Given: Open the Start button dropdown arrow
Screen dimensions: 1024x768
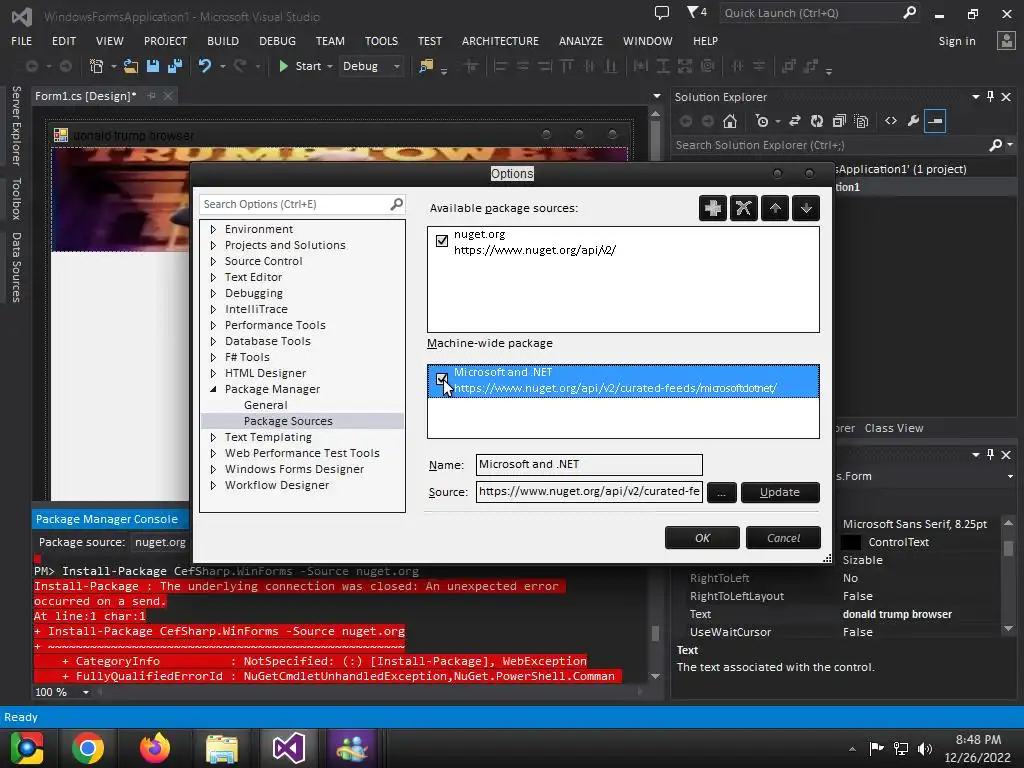Looking at the screenshot, I should (x=330, y=66).
